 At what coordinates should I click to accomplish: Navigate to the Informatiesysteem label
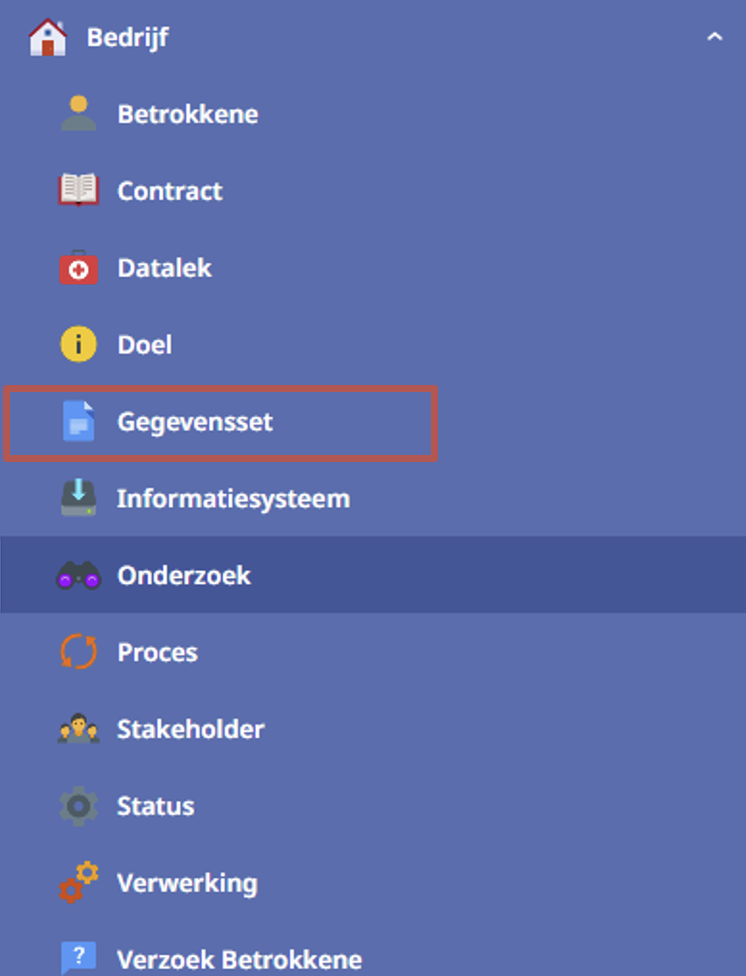click(234, 499)
